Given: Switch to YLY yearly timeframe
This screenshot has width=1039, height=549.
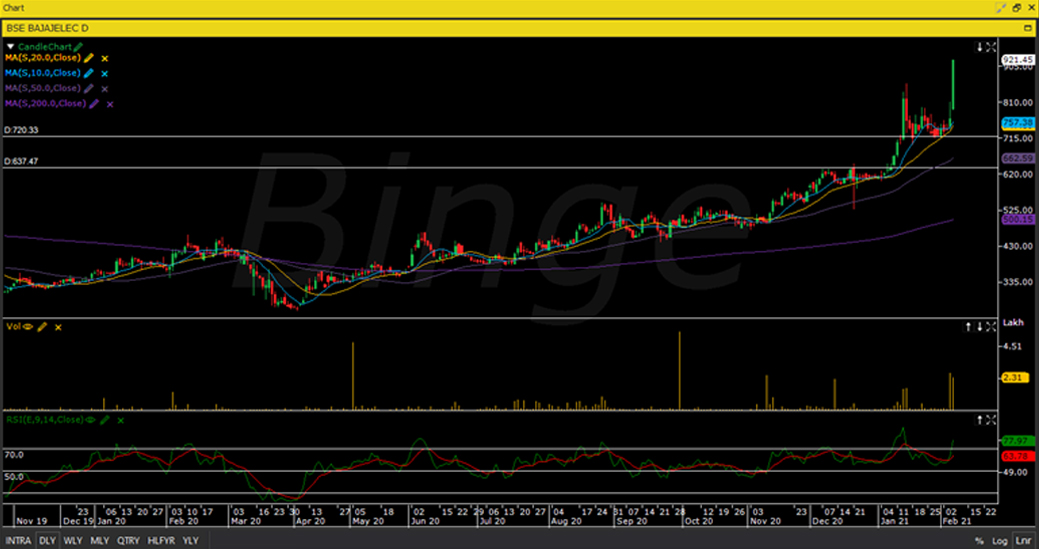Looking at the screenshot, I should tap(191, 540).
